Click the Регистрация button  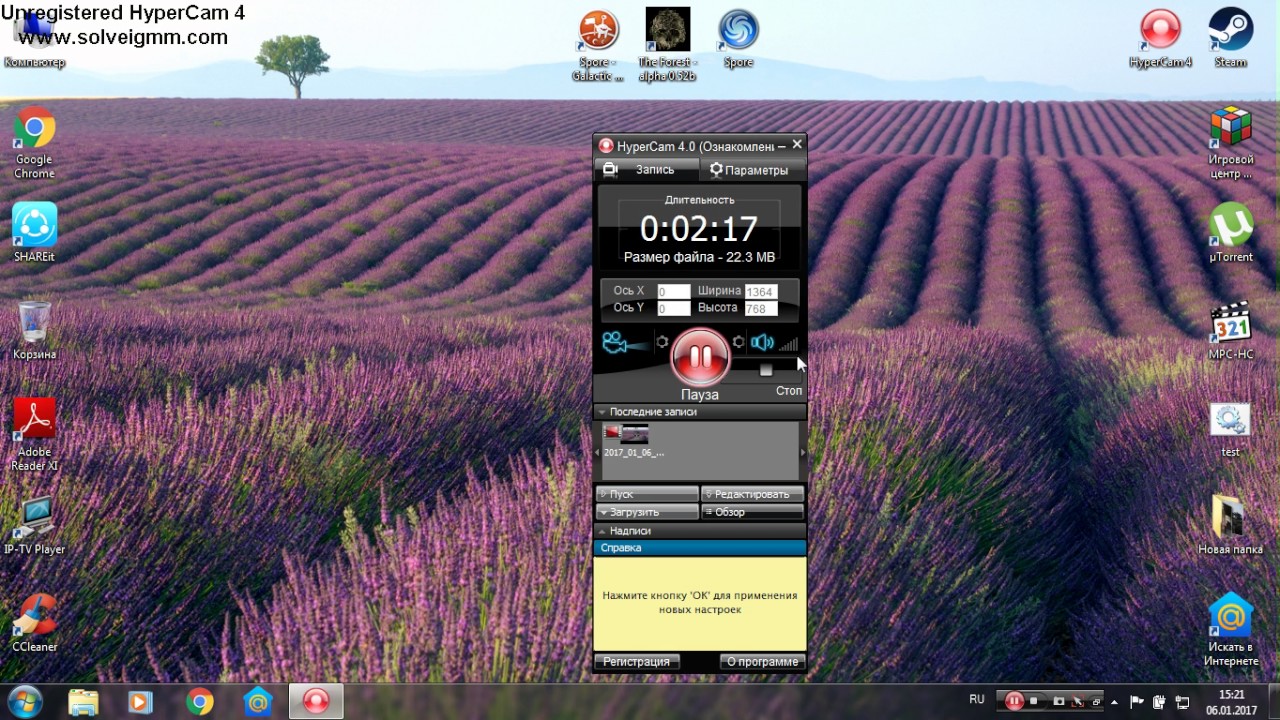click(636, 662)
